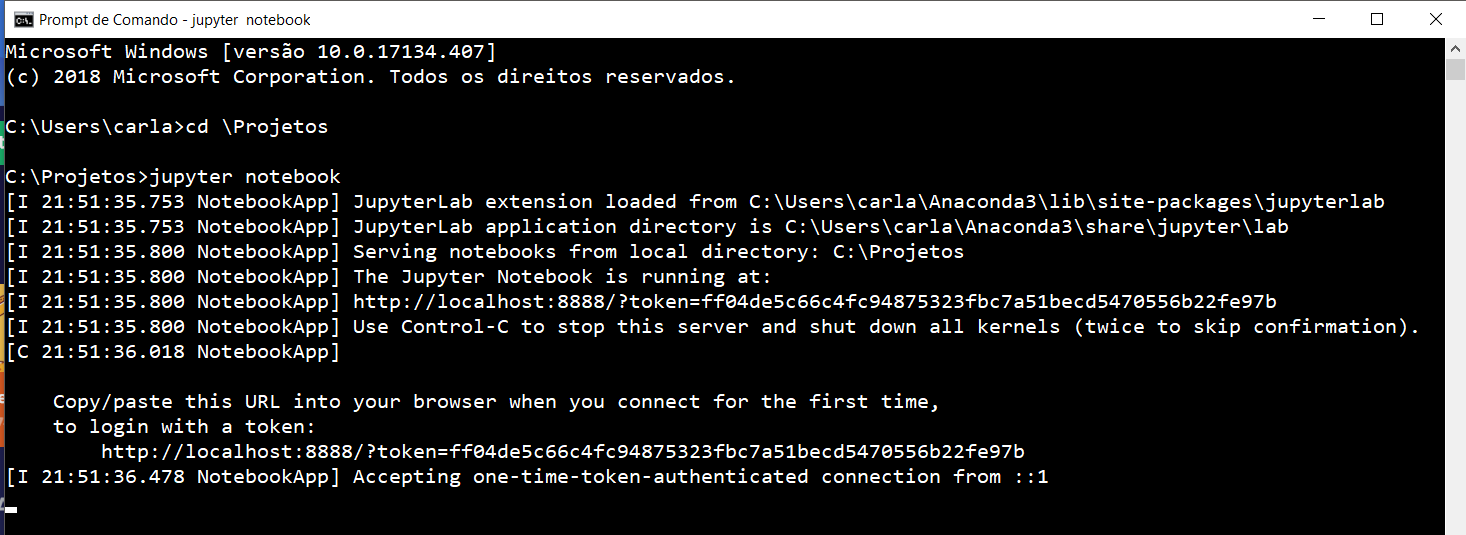The height and width of the screenshot is (535, 1466).
Task: Click the vertical scrollbar thumb
Action: point(1455,69)
